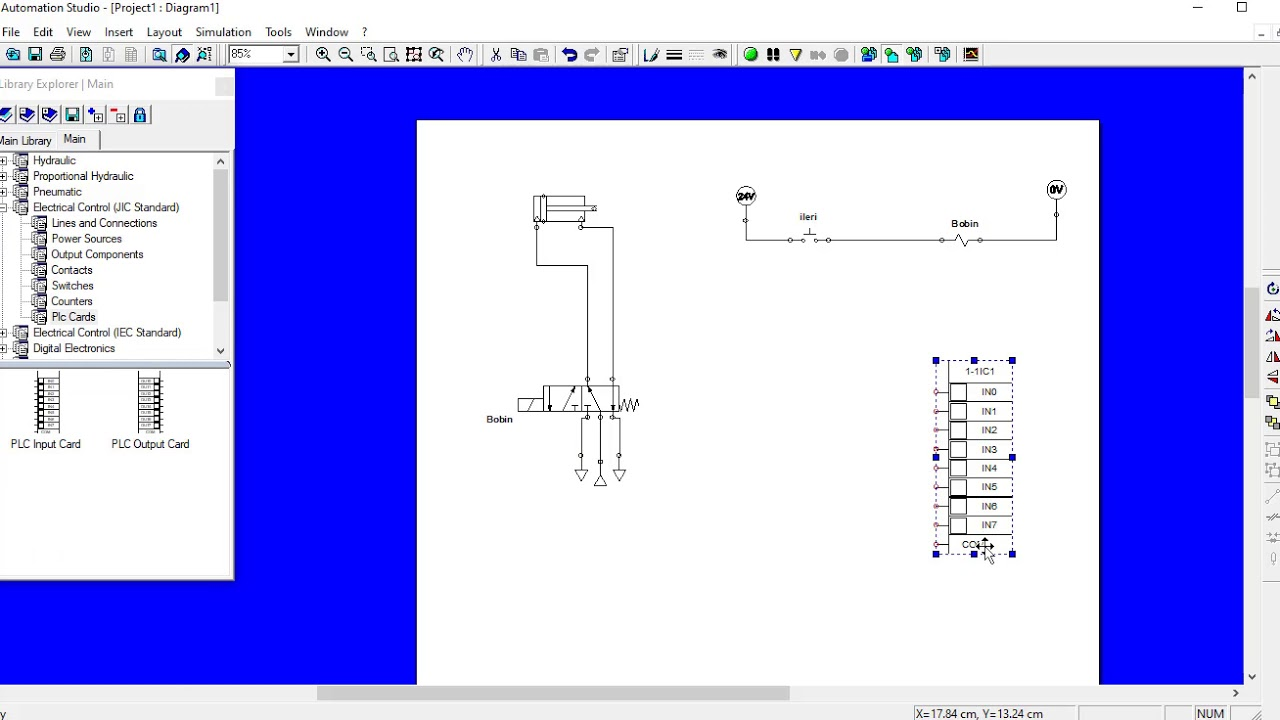
Task: Click the Zoom Page icon
Action: tap(391, 55)
